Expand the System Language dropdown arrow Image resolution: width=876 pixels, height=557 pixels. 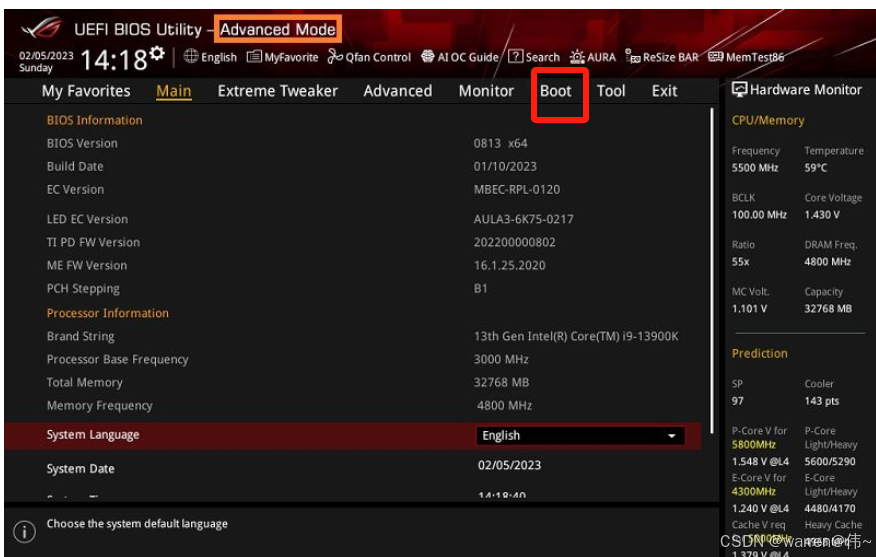672,436
